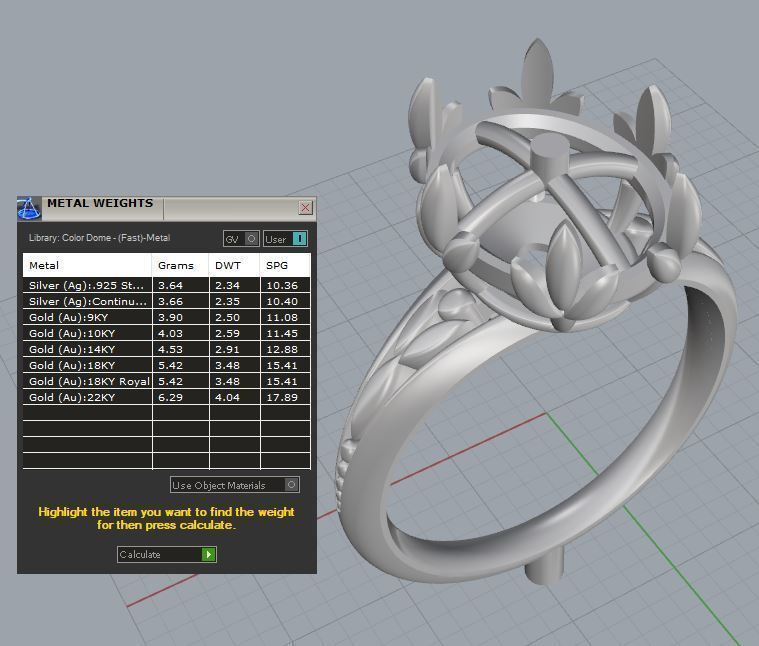Toggle the GV library option
759x646 pixels.
(x=241, y=239)
